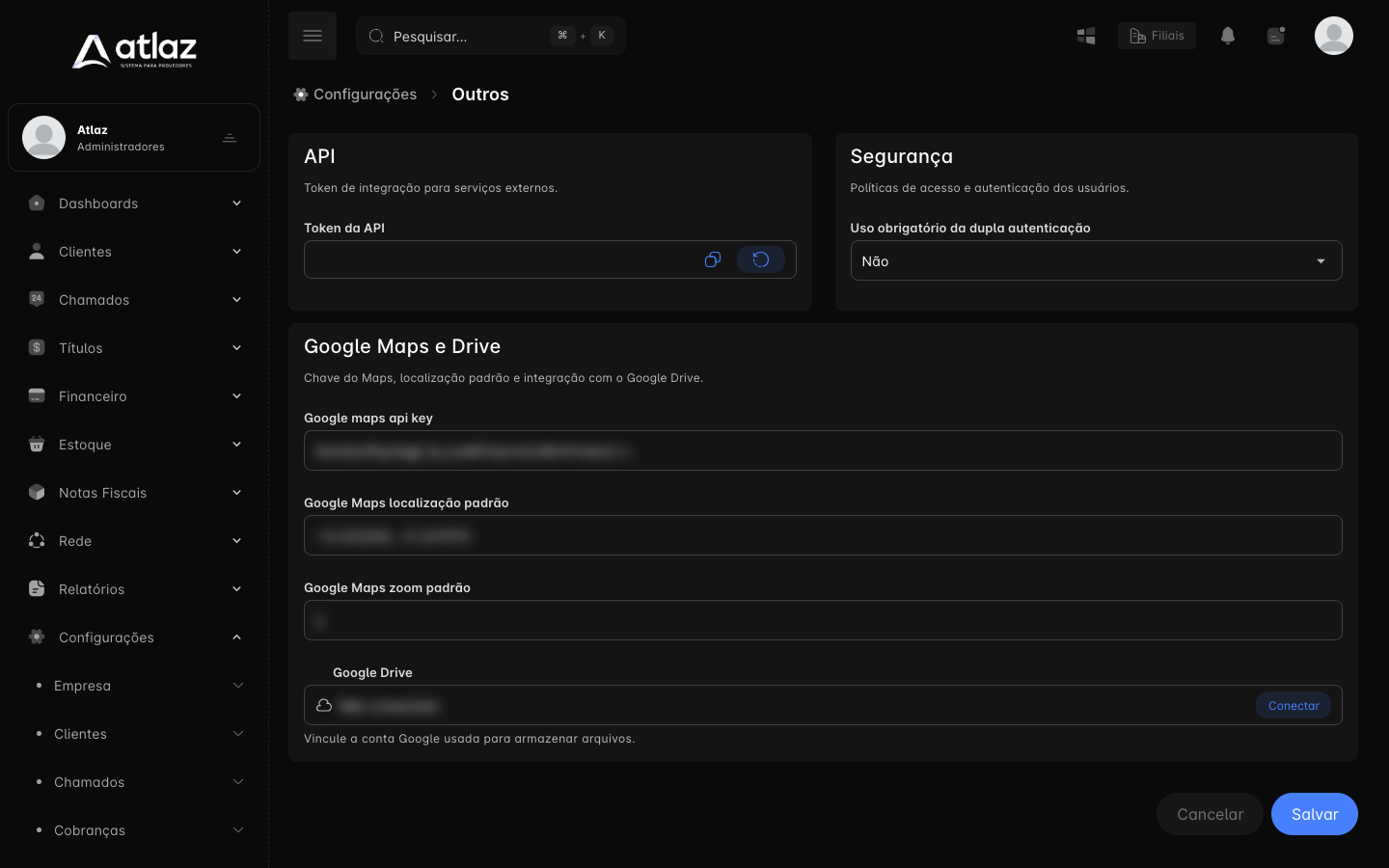The height and width of the screenshot is (868, 1389).
Task: Click the Configurações breadcrumb gear icon
Action: pos(301,94)
